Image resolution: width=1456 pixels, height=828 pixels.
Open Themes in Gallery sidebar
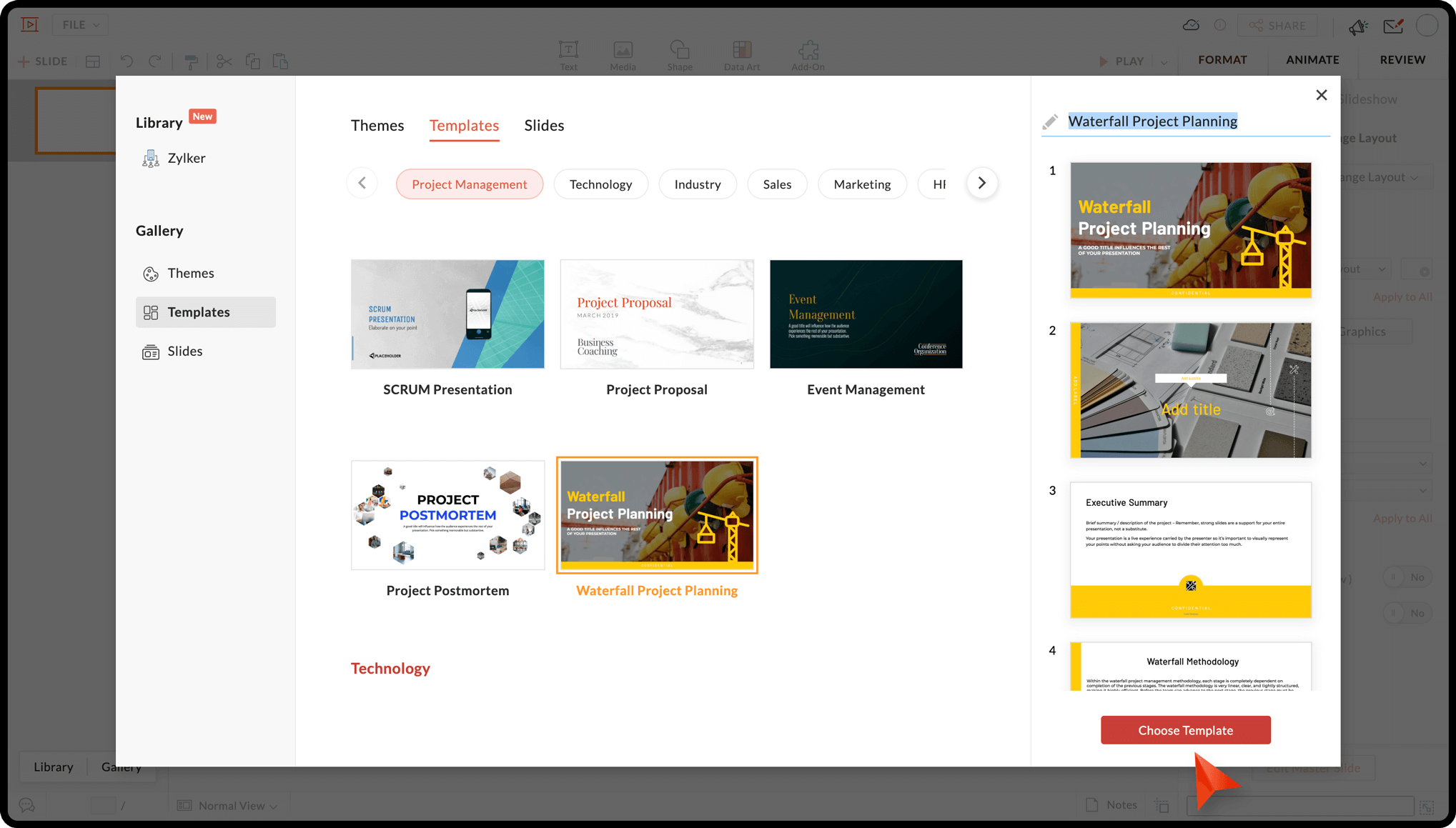pyautogui.click(x=178, y=273)
